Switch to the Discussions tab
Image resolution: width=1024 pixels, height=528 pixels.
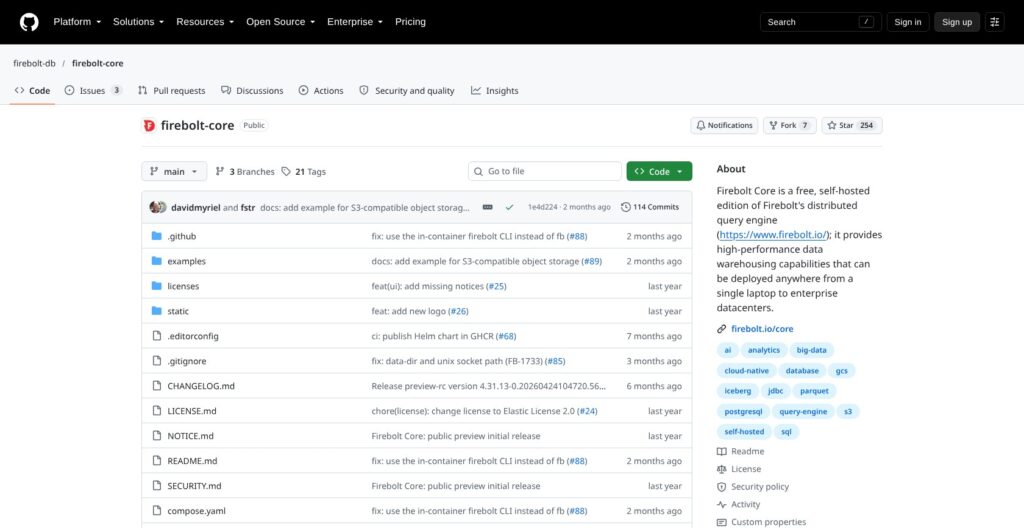[x=252, y=91]
